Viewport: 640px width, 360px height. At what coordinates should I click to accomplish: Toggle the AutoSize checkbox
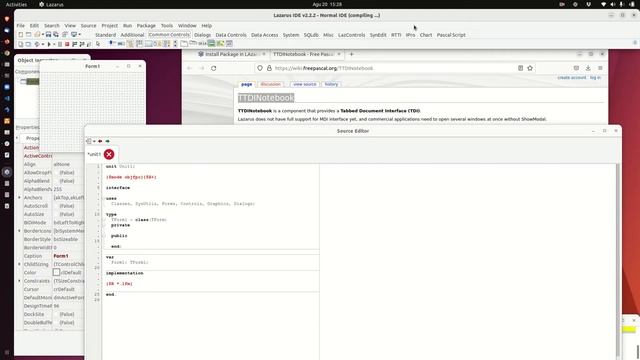pos(56,214)
